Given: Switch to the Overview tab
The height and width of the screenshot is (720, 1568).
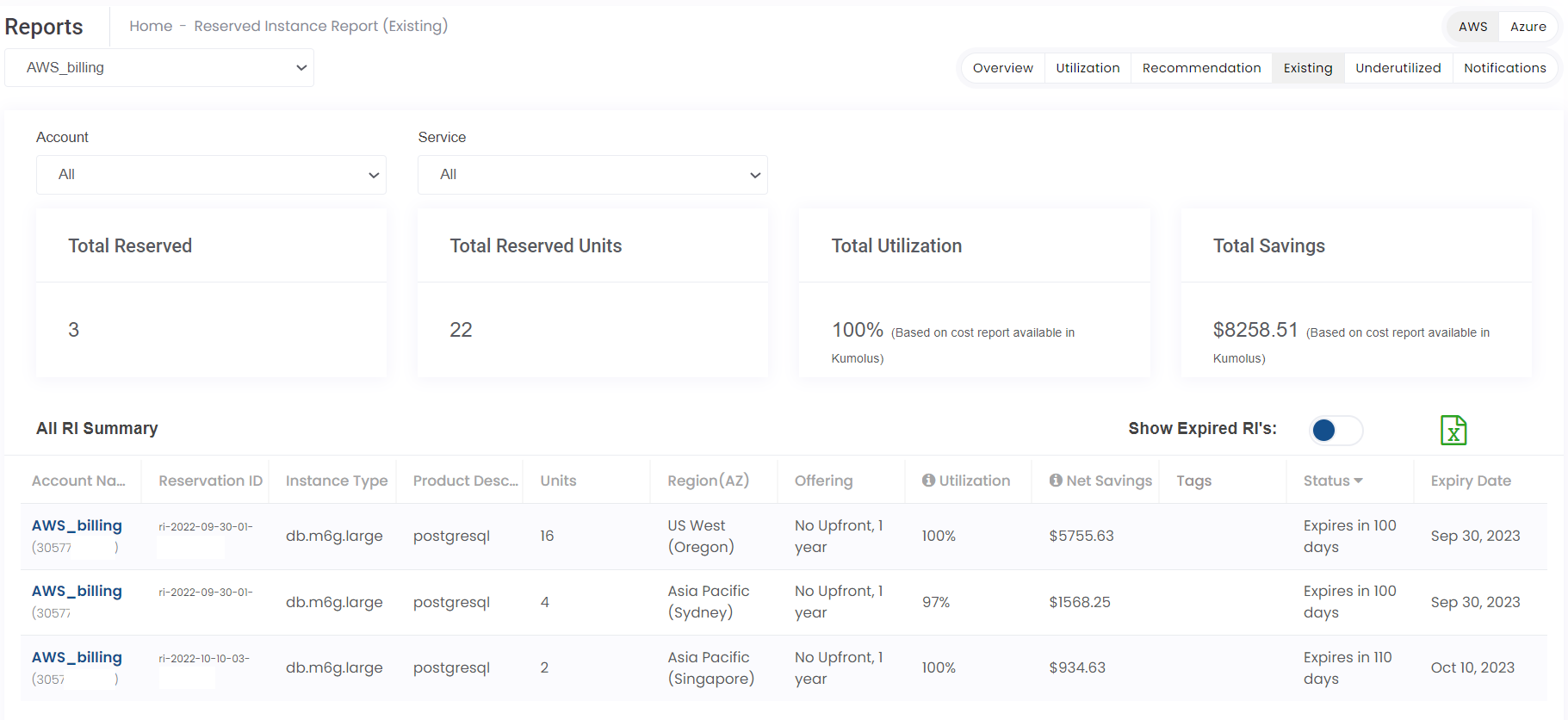Looking at the screenshot, I should (1002, 68).
